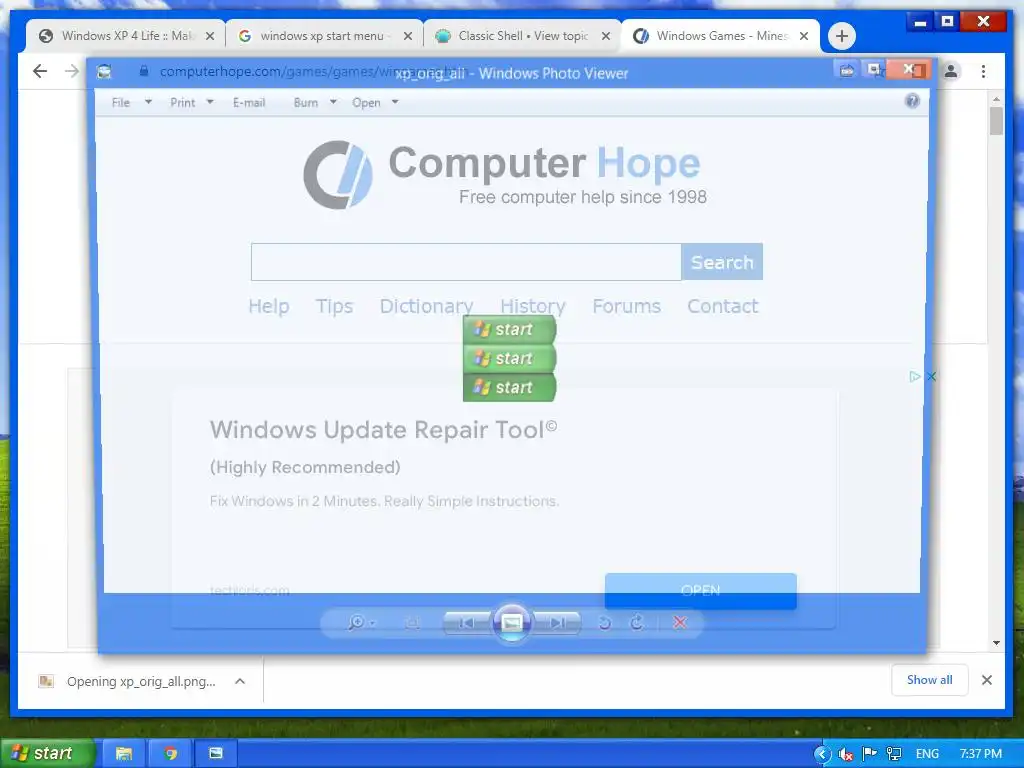Close the Windows XP 4 Life tab
This screenshot has width=1024, height=768.
click(210, 36)
